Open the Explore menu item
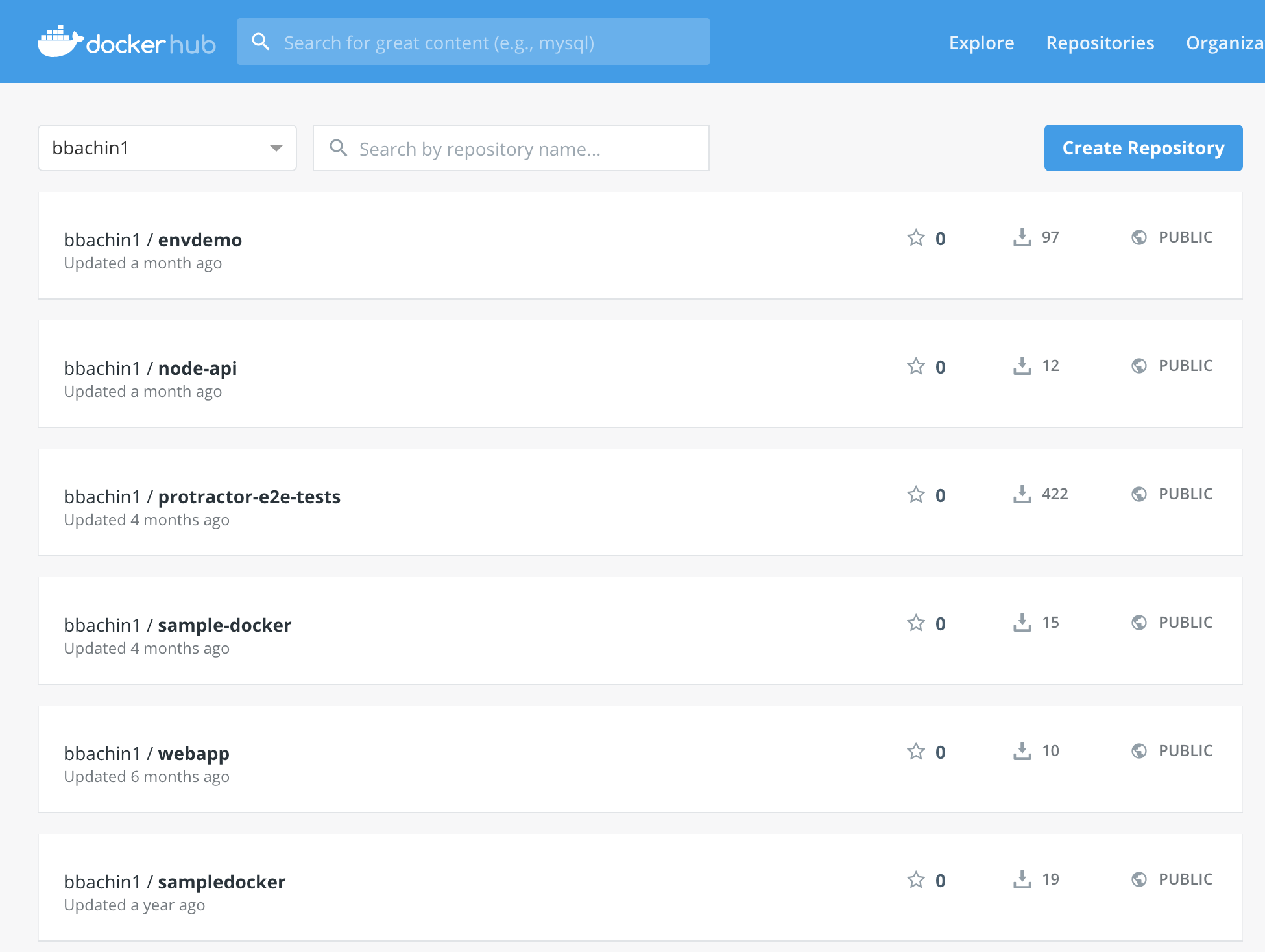1265x952 pixels. (981, 43)
